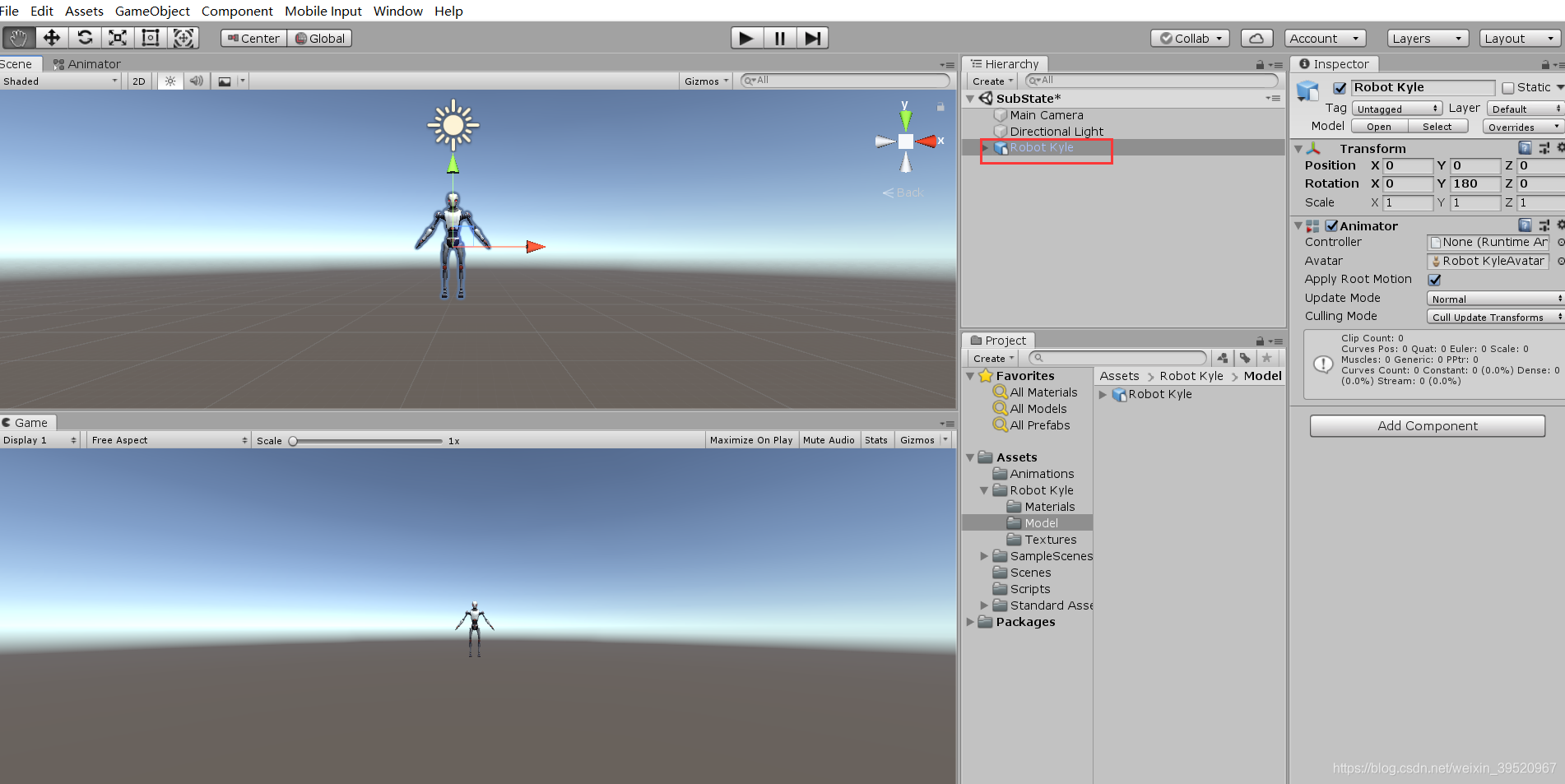The image size is (1565, 784).
Task: Step forward one frame
Action: point(812,38)
